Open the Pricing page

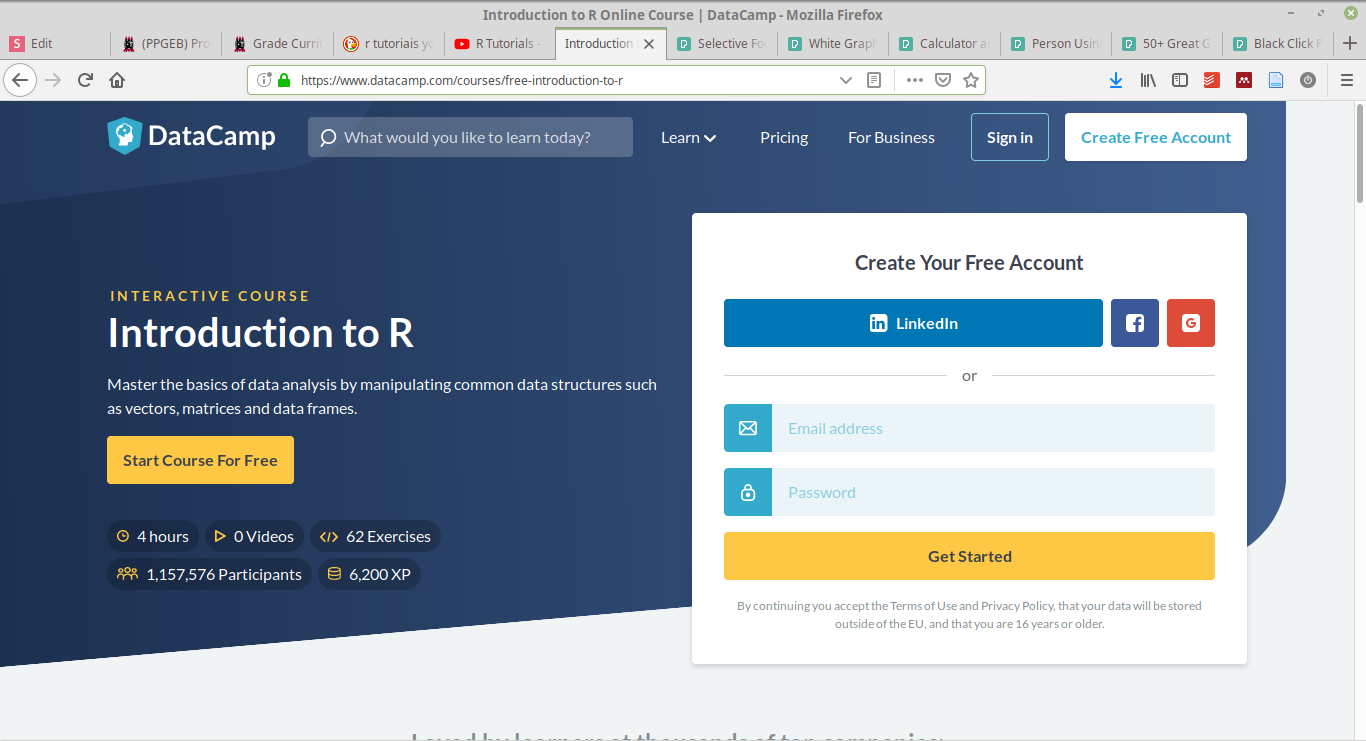tap(784, 138)
